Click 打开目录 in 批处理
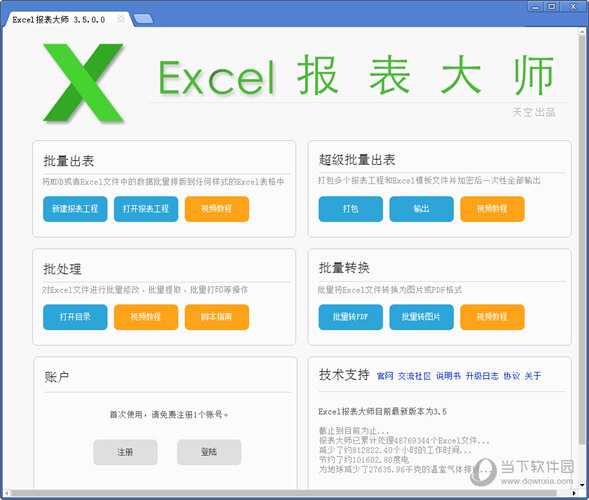The height and width of the screenshot is (500, 589). (x=75, y=317)
